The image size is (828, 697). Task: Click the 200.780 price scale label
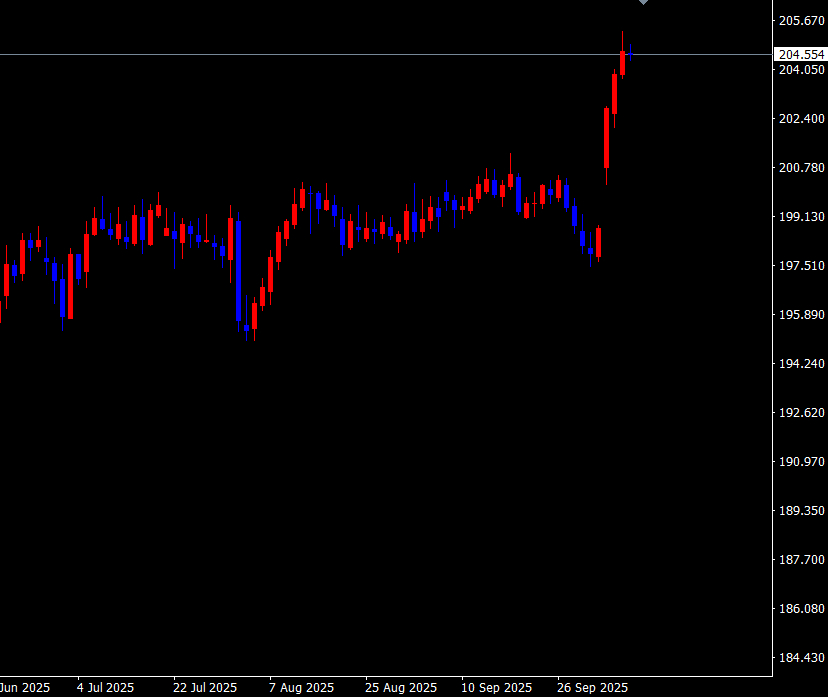coord(802,167)
